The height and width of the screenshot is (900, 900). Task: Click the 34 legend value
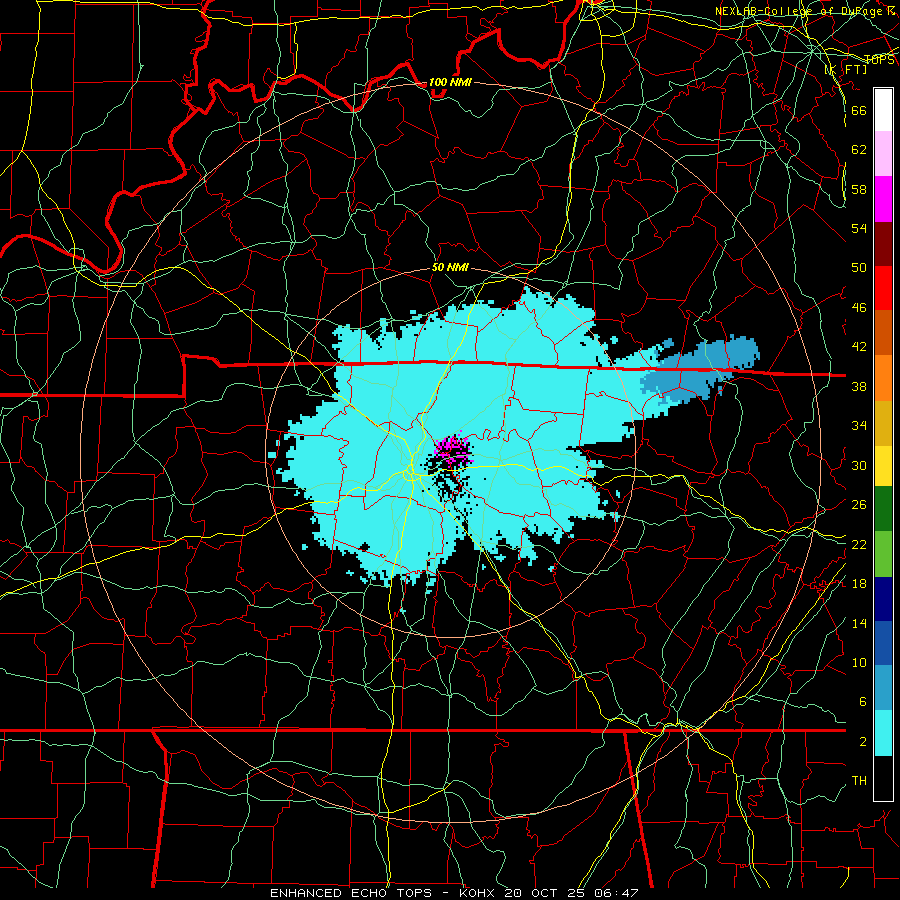[859, 426]
